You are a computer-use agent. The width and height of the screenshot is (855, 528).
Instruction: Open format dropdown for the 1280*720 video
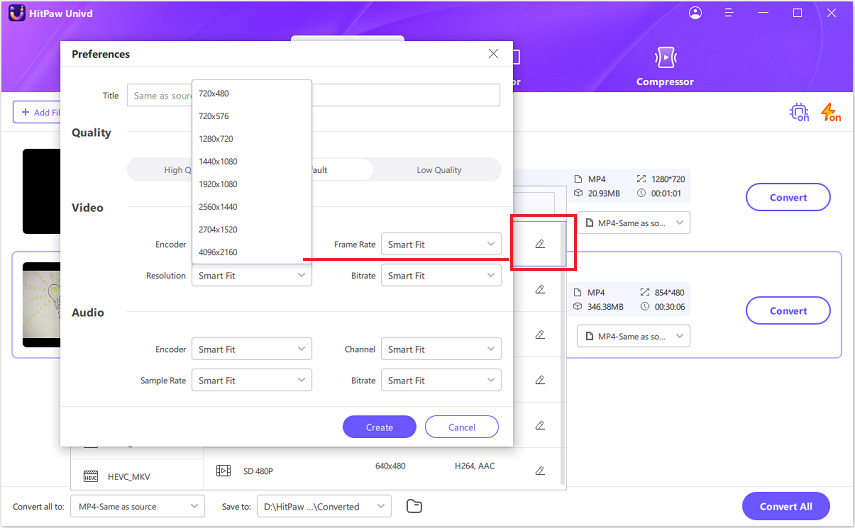point(634,223)
